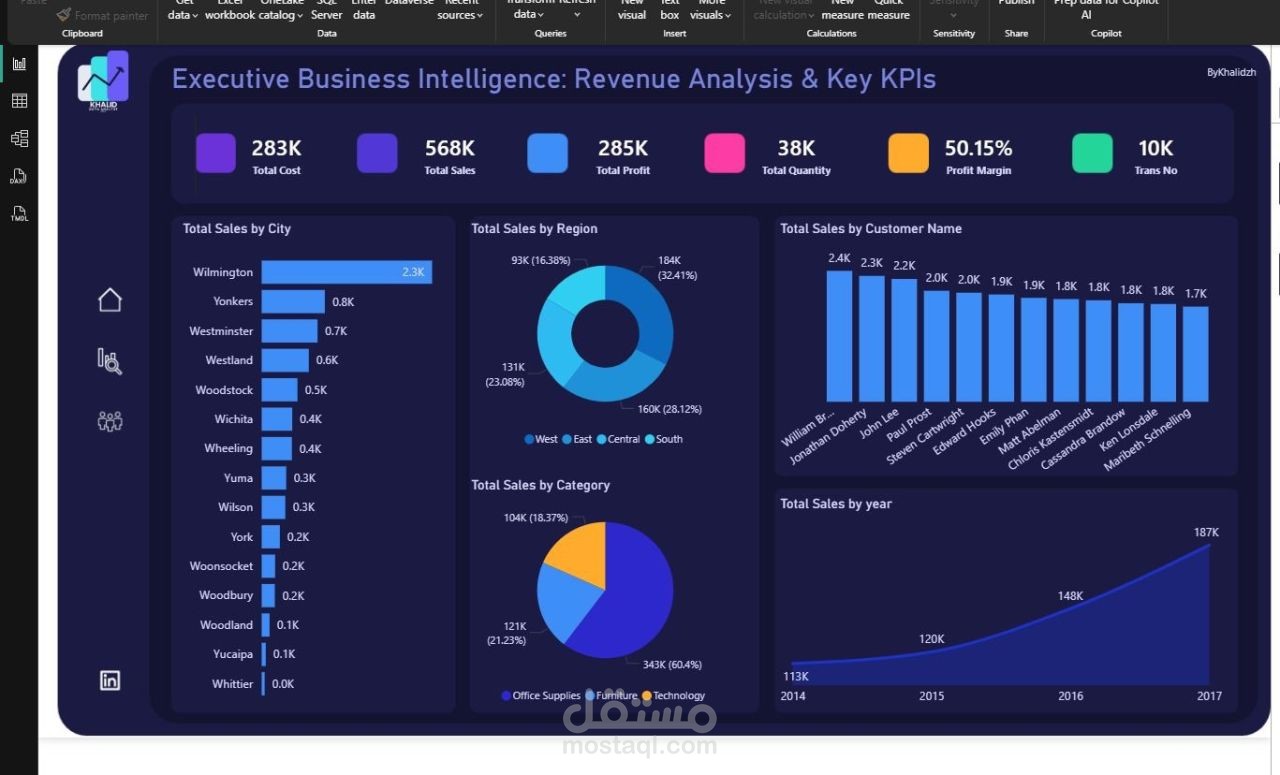Open the Table view icon
The width and height of the screenshot is (1280, 775).
coord(19,101)
